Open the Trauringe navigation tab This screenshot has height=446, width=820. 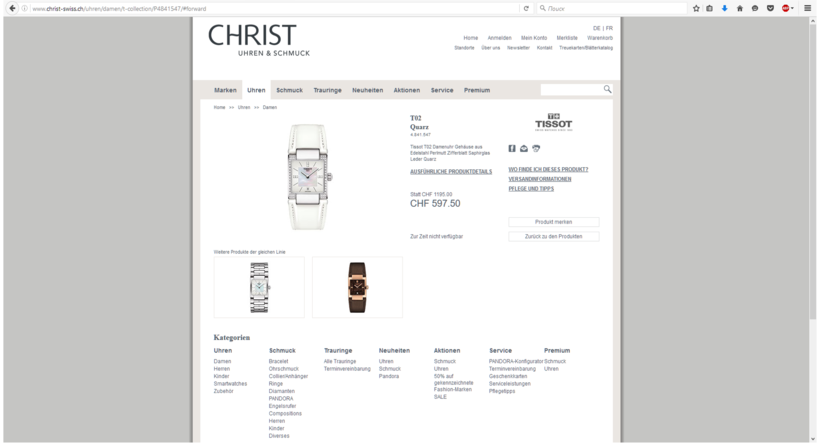click(327, 90)
